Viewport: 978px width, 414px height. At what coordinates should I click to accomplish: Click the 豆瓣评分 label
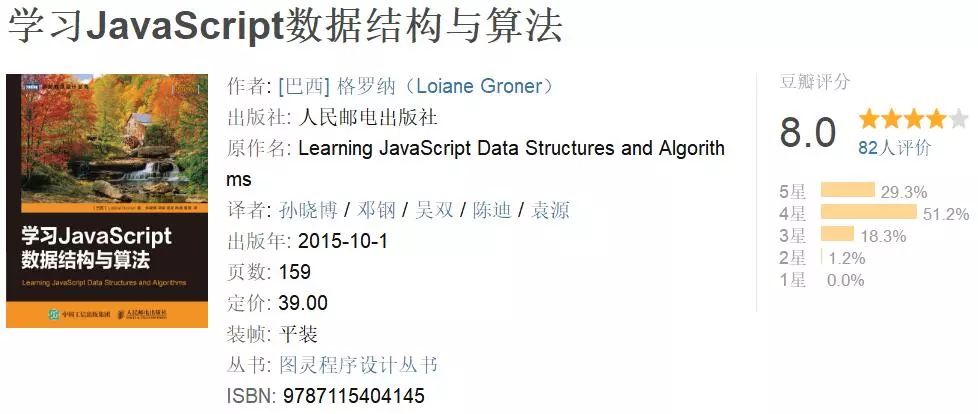[814, 82]
